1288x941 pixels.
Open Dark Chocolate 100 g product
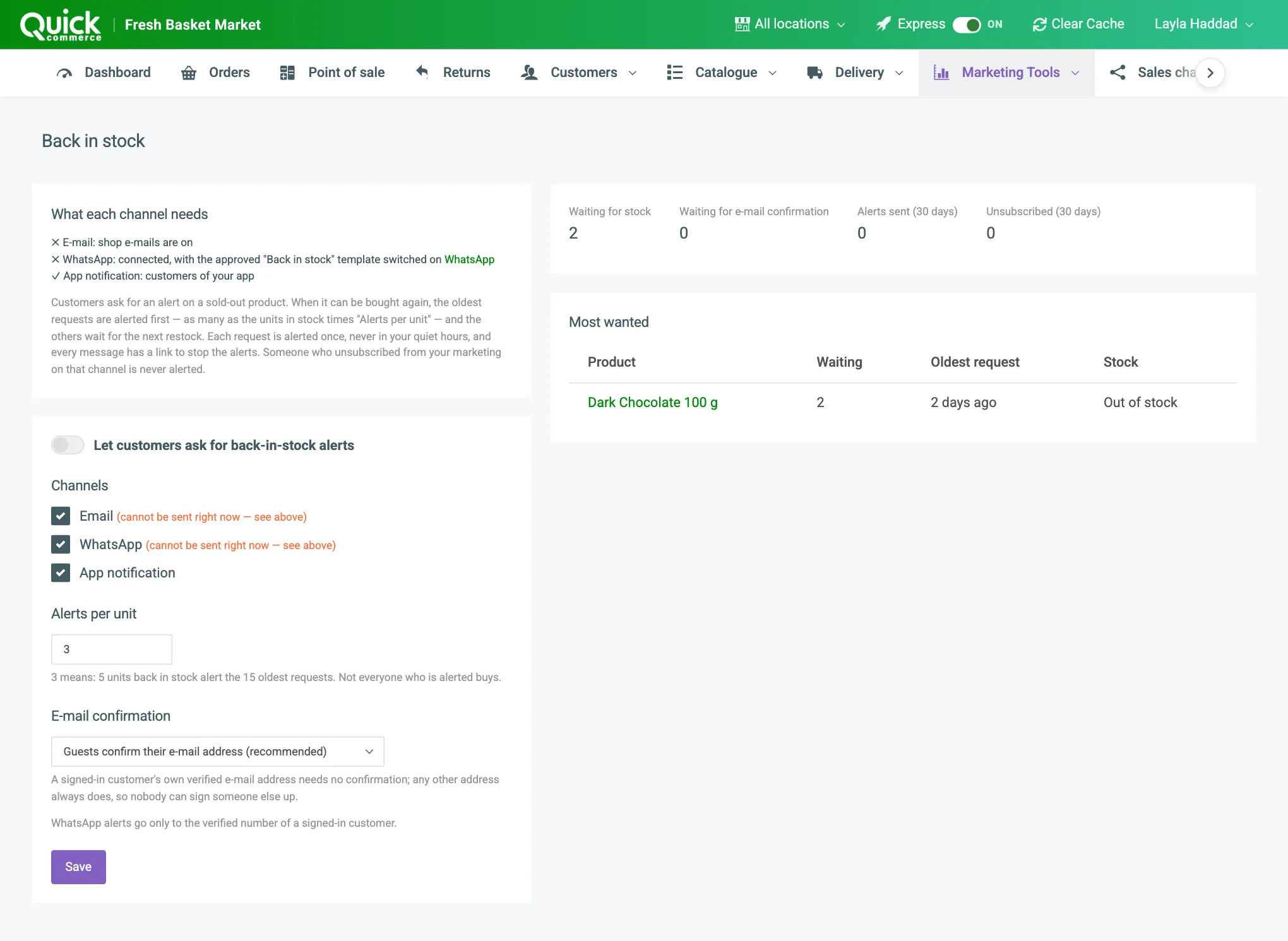(x=653, y=403)
